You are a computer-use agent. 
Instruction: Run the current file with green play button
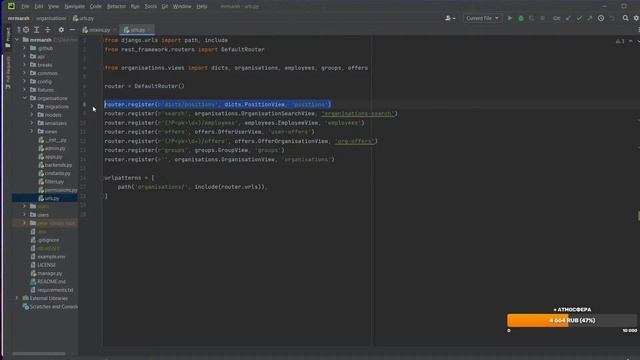pos(509,18)
